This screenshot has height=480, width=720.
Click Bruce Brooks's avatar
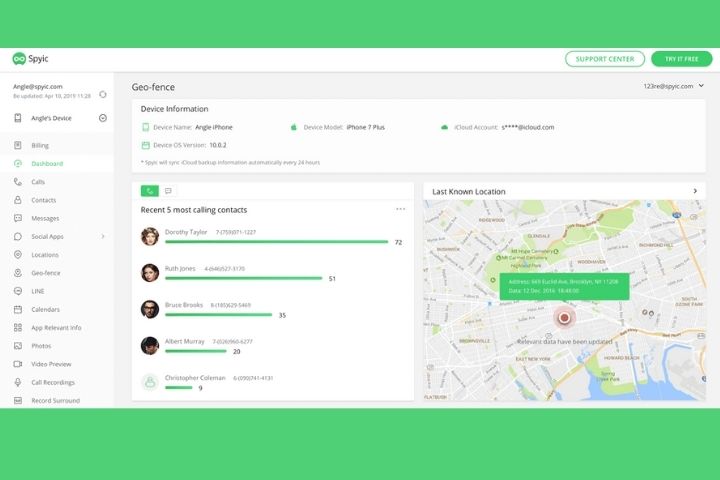point(150,309)
